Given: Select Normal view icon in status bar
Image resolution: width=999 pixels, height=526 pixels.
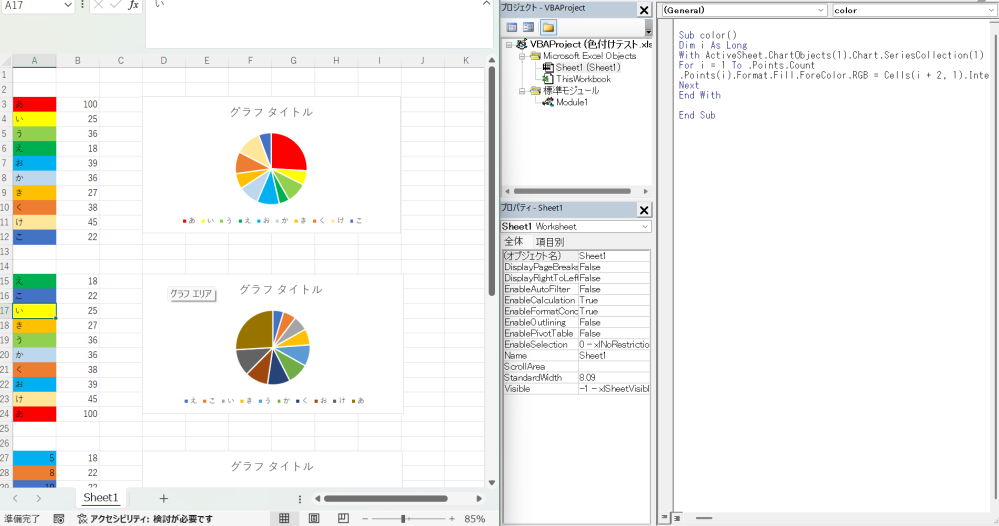Looking at the screenshot, I should point(285,518).
